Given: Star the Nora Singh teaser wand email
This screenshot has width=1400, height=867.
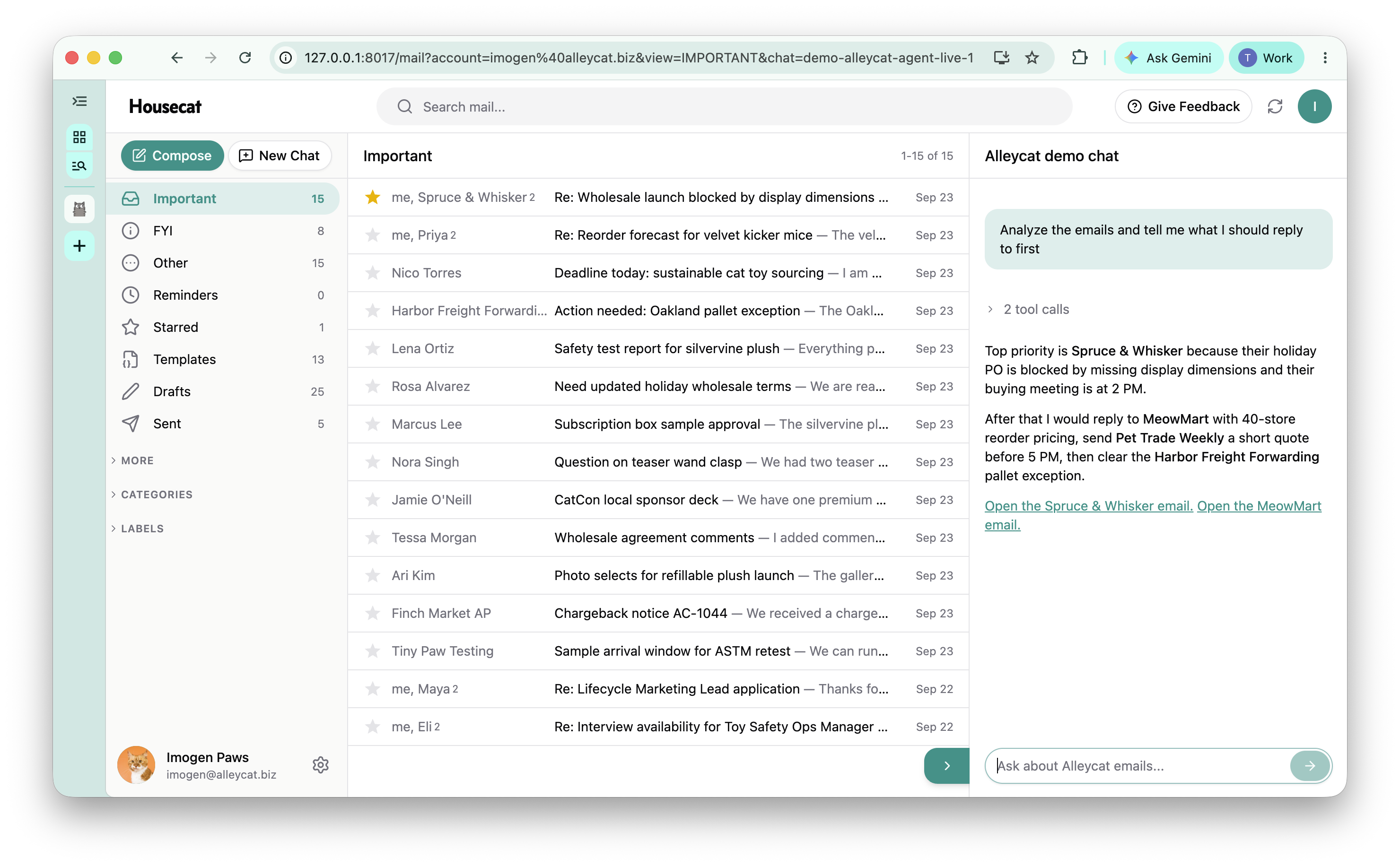Looking at the screenshot, I should tap(373, 462).
